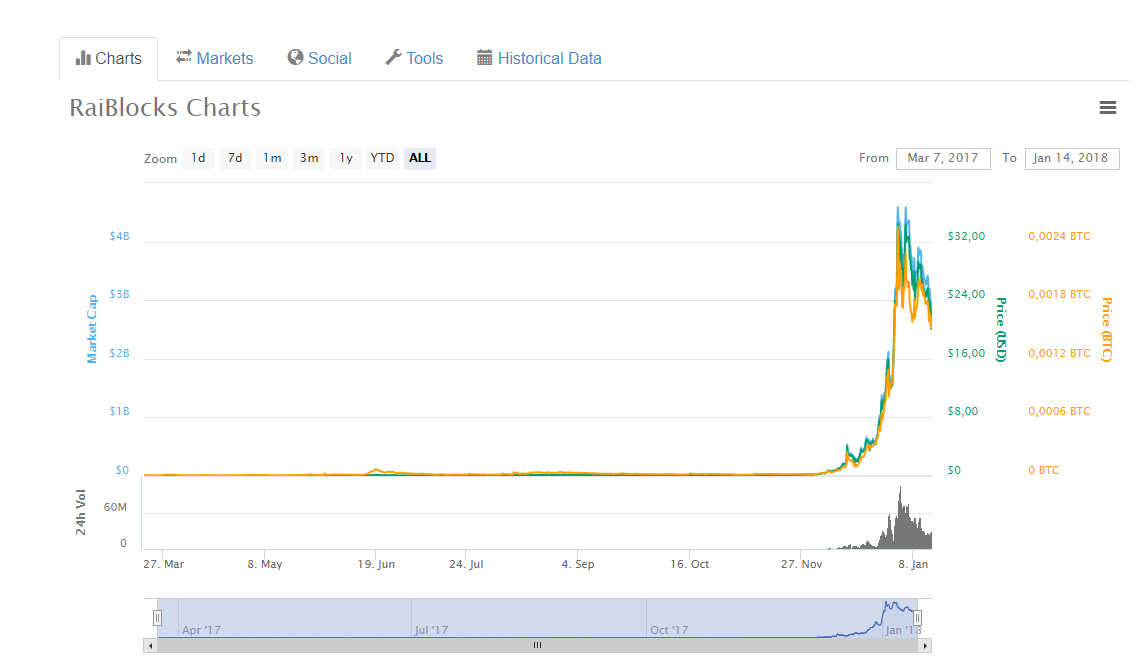Set zoom to 1d

(198, 158)
